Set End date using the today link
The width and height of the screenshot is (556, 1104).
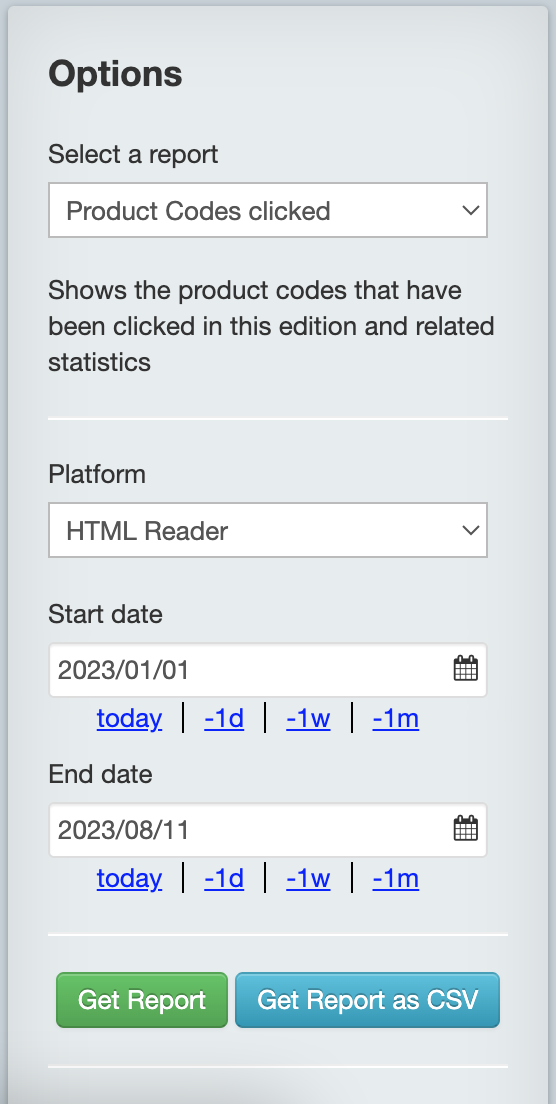(129, 878)
